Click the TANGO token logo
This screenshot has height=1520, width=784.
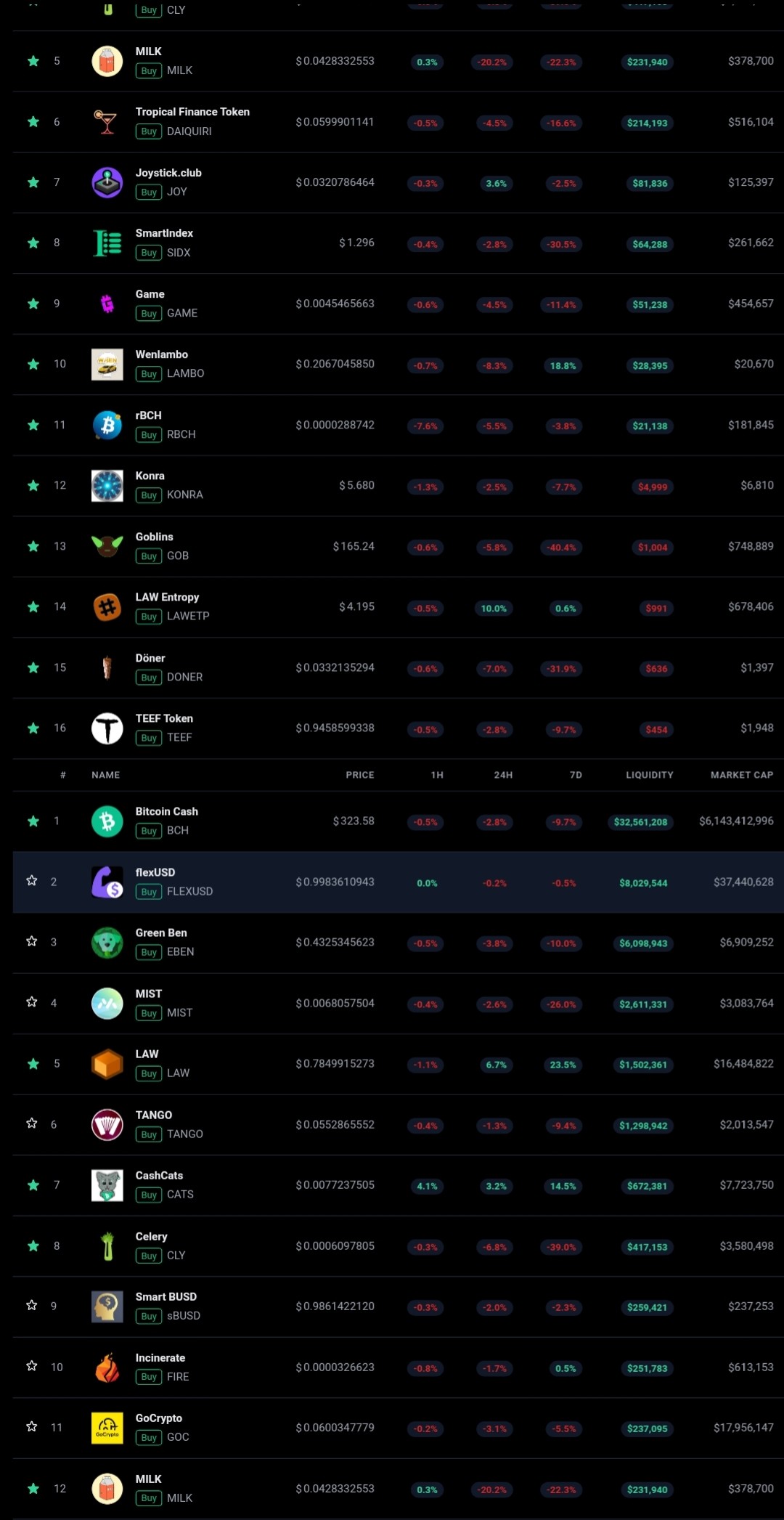pyautogui.click(x=107, y=1125)
